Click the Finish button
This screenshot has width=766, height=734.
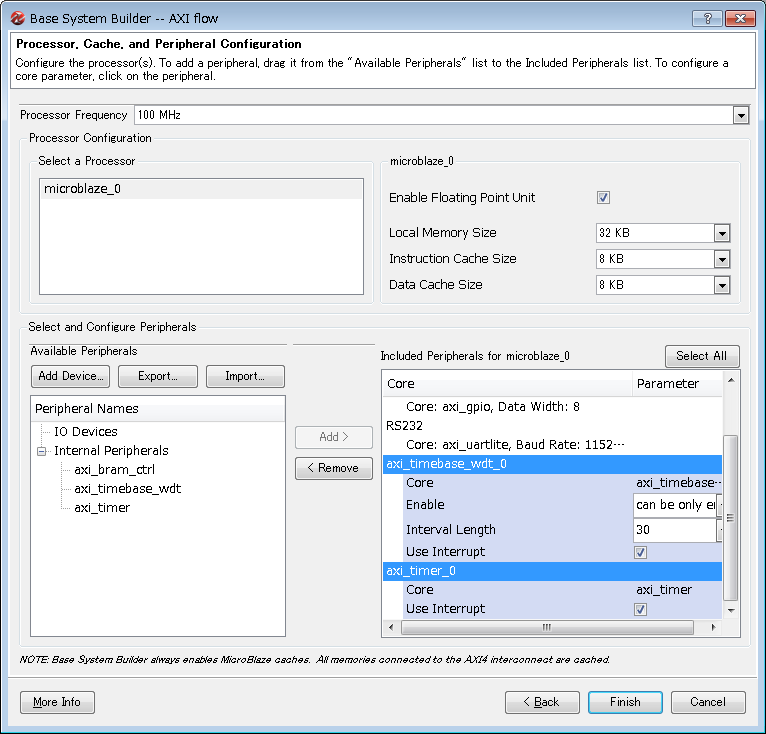625,702
